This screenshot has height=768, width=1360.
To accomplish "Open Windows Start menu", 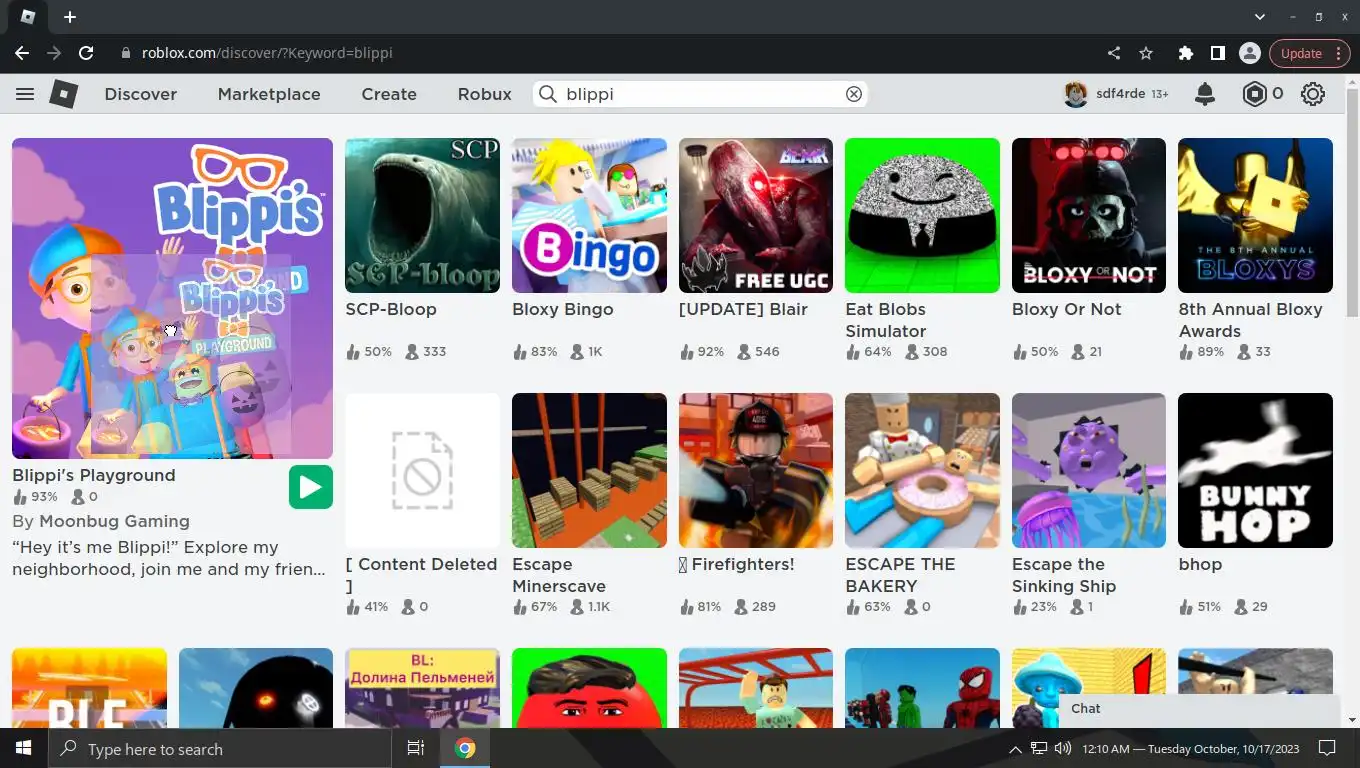I will point(23,748).
